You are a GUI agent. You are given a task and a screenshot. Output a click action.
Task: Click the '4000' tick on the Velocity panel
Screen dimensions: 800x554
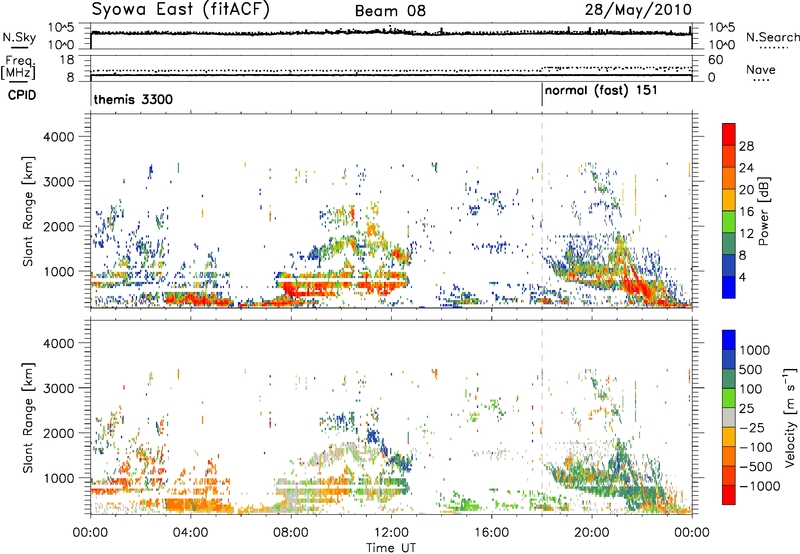pos(58,343)
